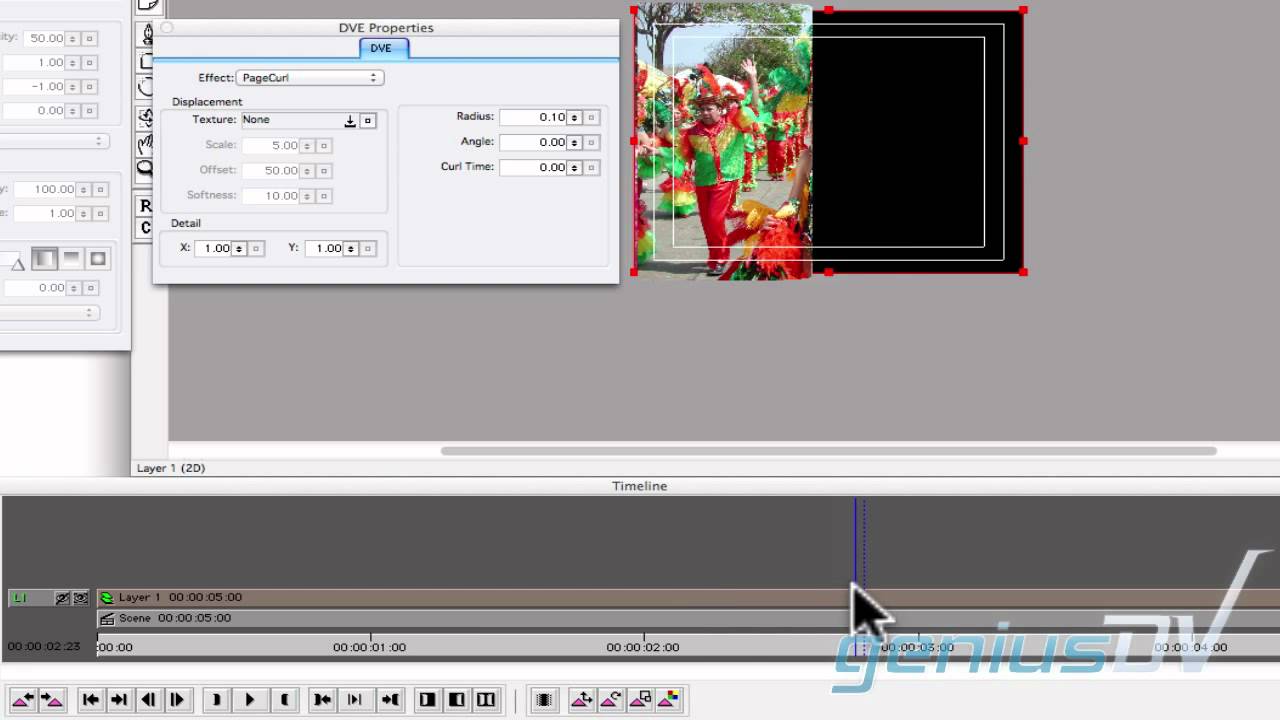The width and height of the screenshot is (1280, 720).
Task: Click the filmstrip icon in bottom toolbar
Action: 544,700
